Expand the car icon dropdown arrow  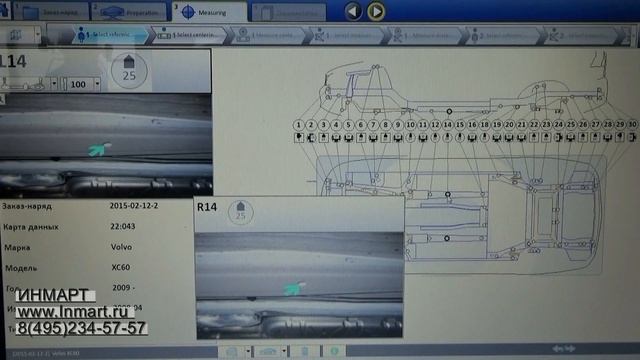pos(284,351)
